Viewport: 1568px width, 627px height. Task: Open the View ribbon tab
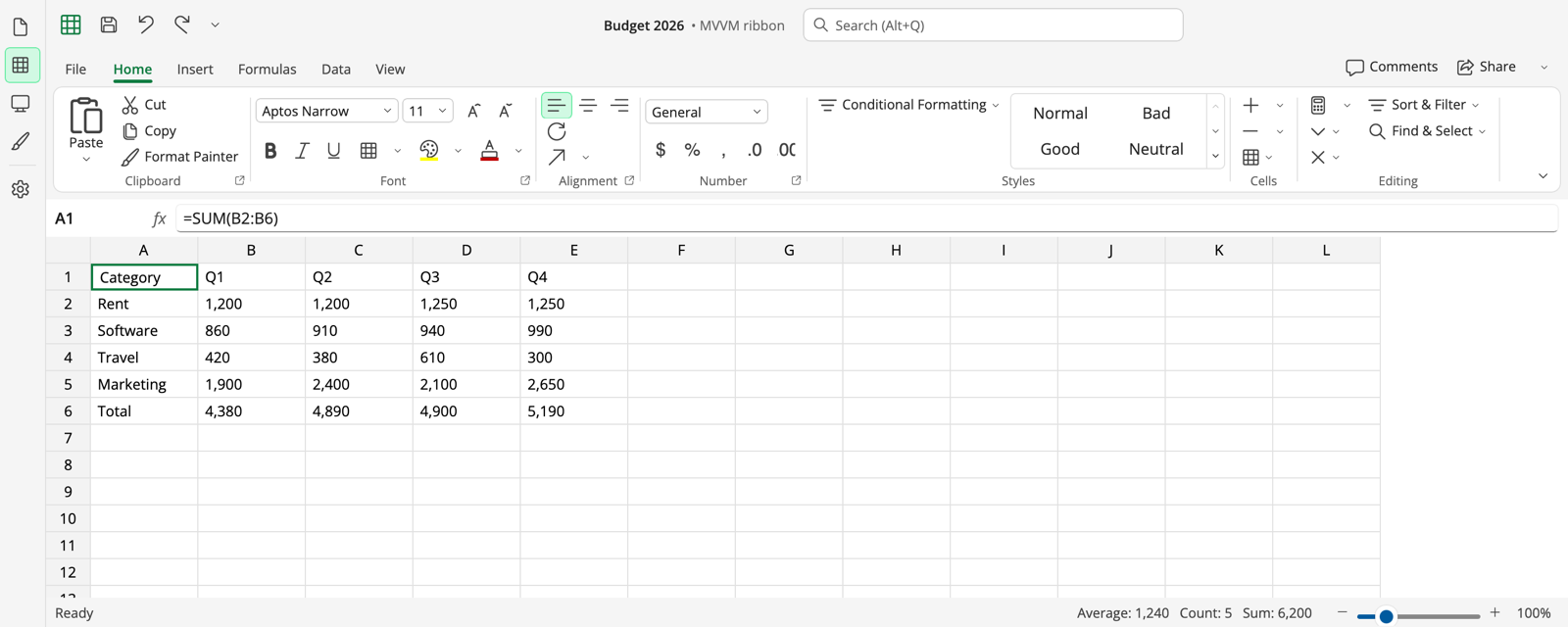(x=390, y=70)
